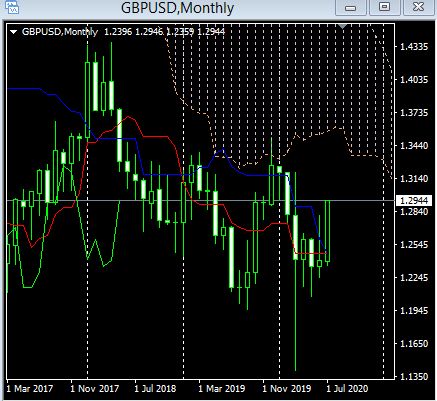Viewport: 437px width, 401px height.
Task: Click the 1 Mar 2017 date label
Action: pyautogui.click(x=29, y=388)
